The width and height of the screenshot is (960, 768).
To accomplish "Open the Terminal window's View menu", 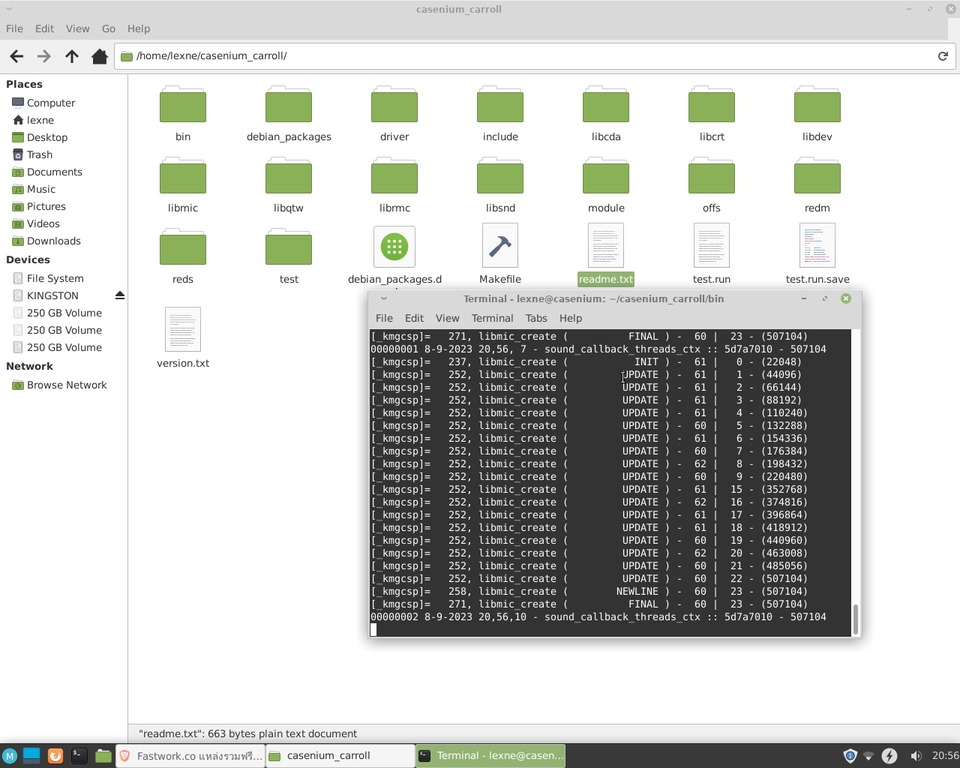I will [x=447, y=318].
